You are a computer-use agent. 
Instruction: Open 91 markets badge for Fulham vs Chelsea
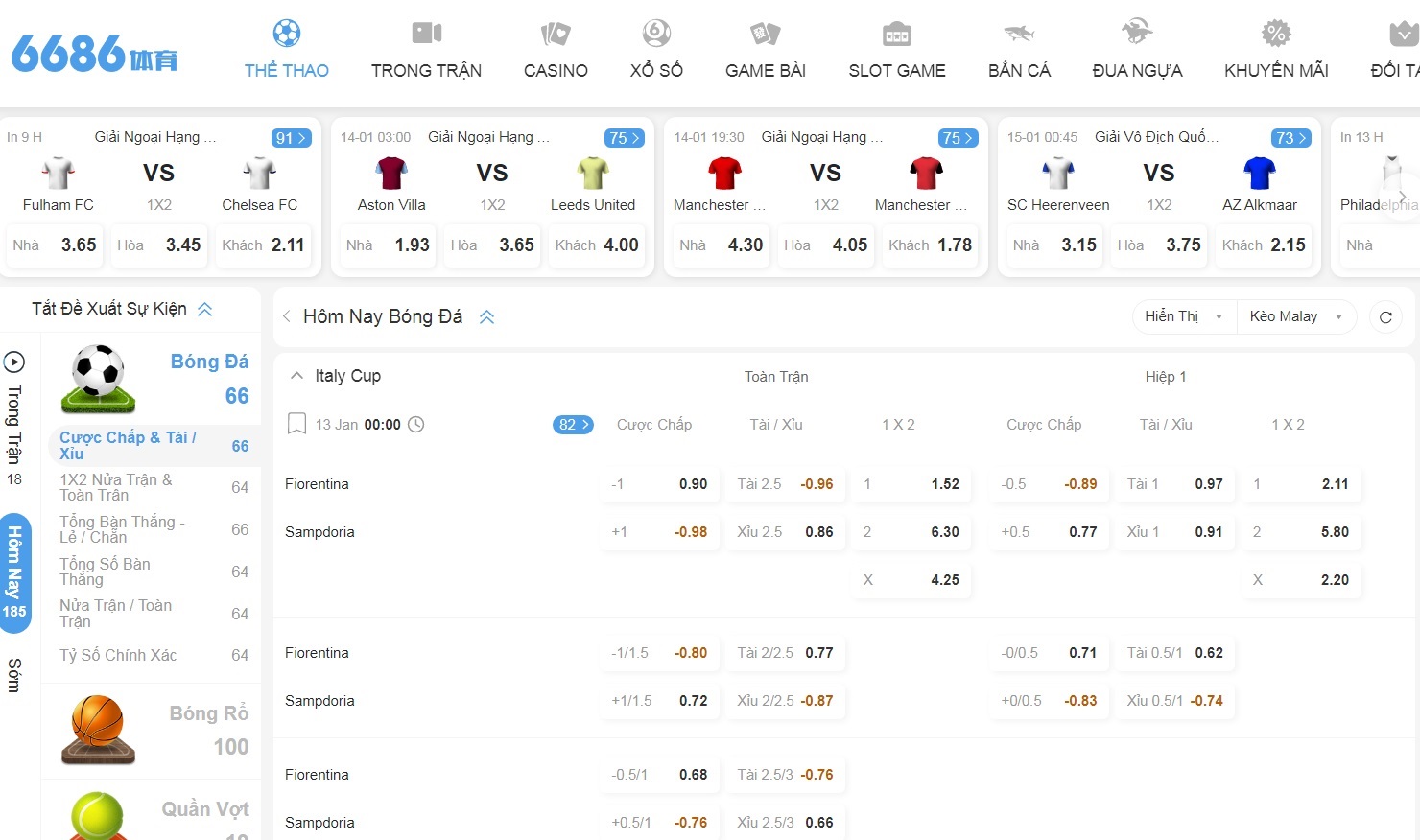click(291, 138)
